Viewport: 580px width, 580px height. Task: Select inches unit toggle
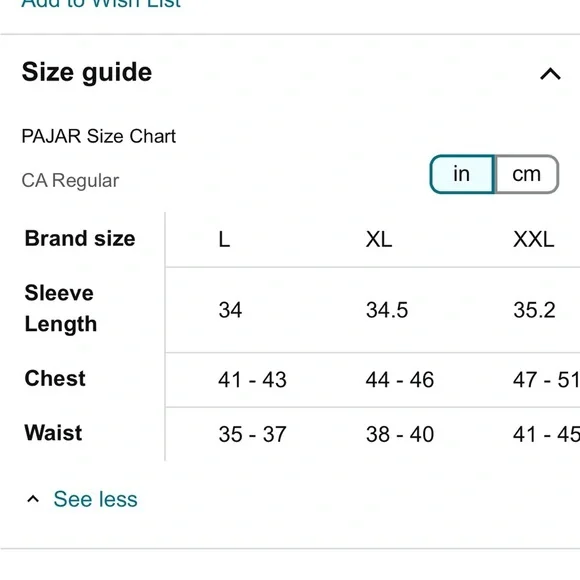[462, 174]
